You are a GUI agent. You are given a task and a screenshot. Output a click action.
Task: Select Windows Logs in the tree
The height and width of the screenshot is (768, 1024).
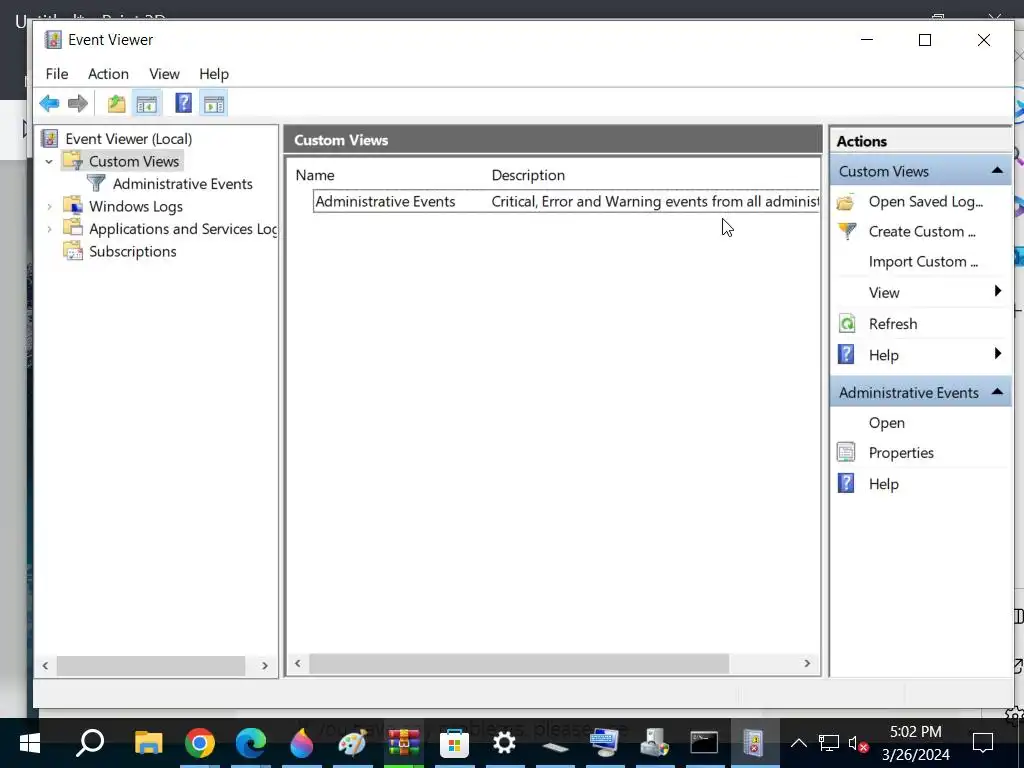pos(136,206)
